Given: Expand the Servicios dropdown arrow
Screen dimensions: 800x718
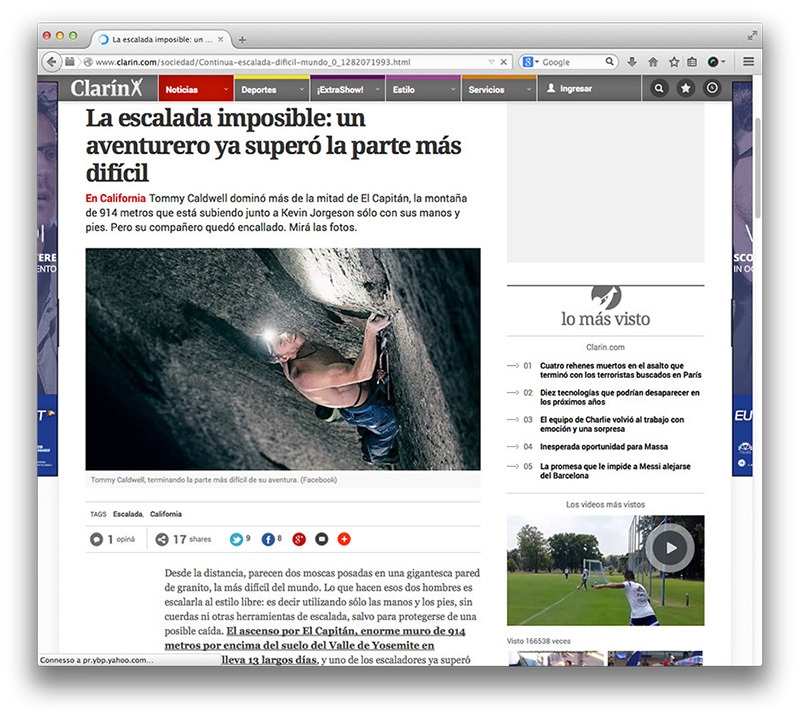Looking at the screenshot, I should 529,89.
